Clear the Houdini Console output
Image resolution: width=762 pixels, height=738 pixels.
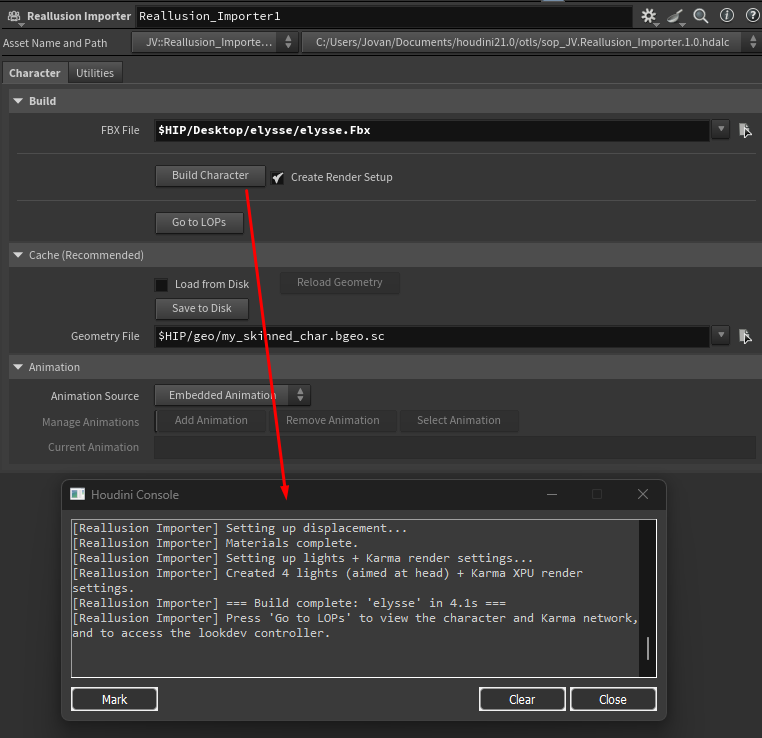point(522,700)
